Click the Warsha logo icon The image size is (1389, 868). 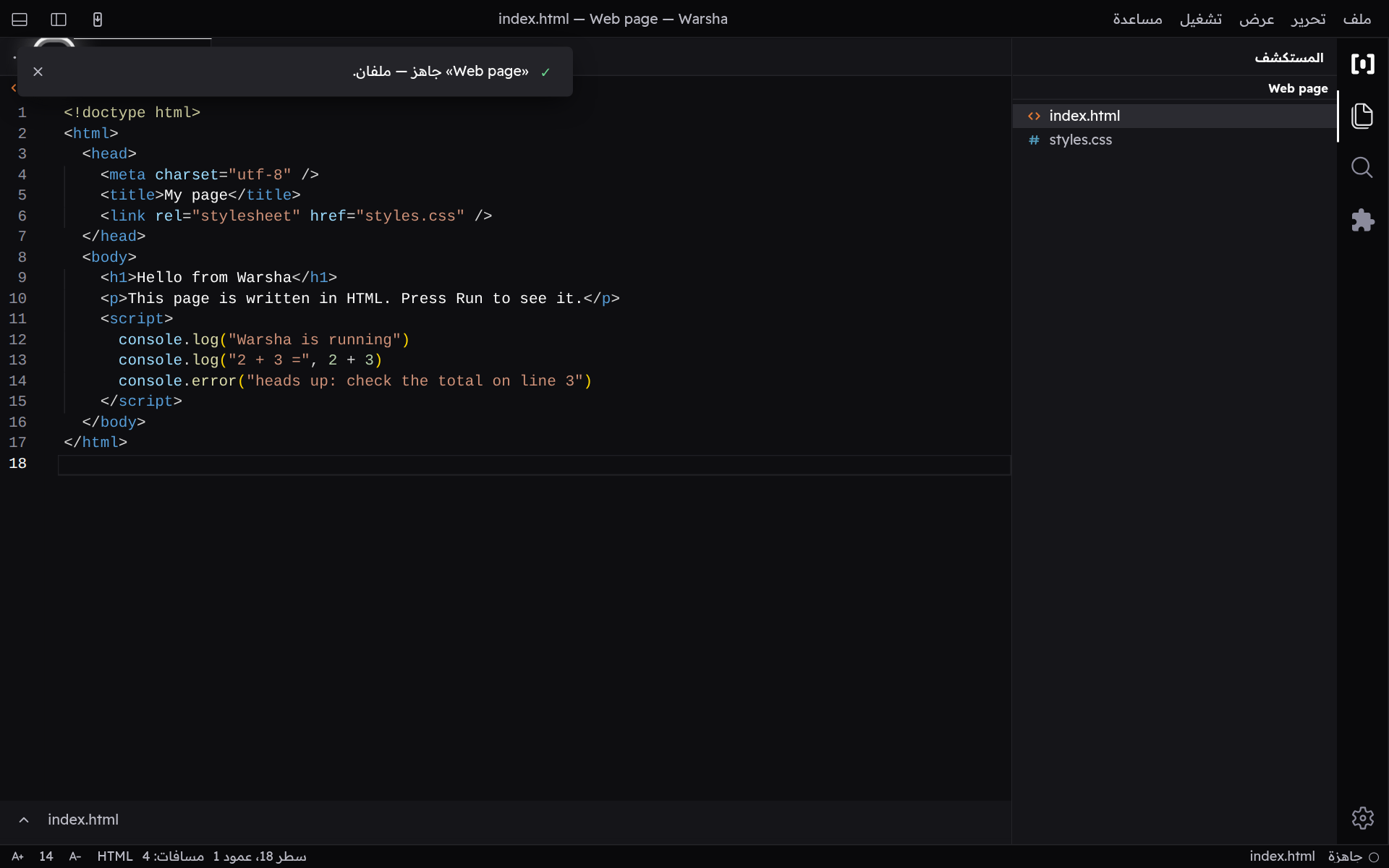coord(1362,64)
